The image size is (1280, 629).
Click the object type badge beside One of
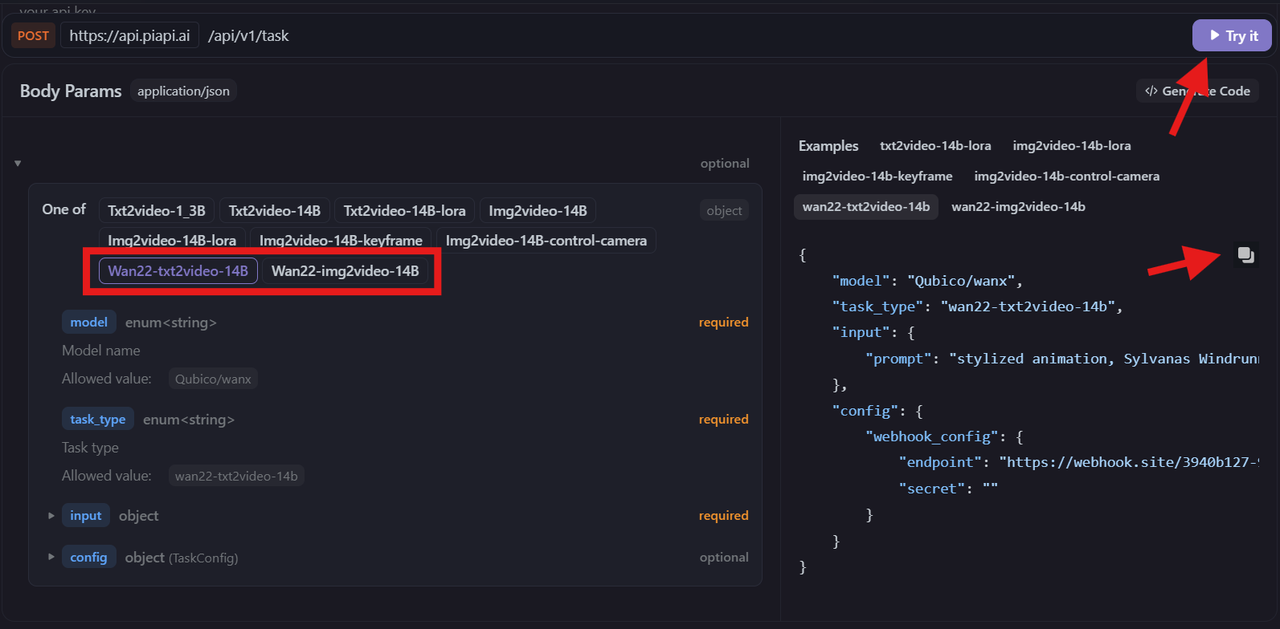[724, 211]
